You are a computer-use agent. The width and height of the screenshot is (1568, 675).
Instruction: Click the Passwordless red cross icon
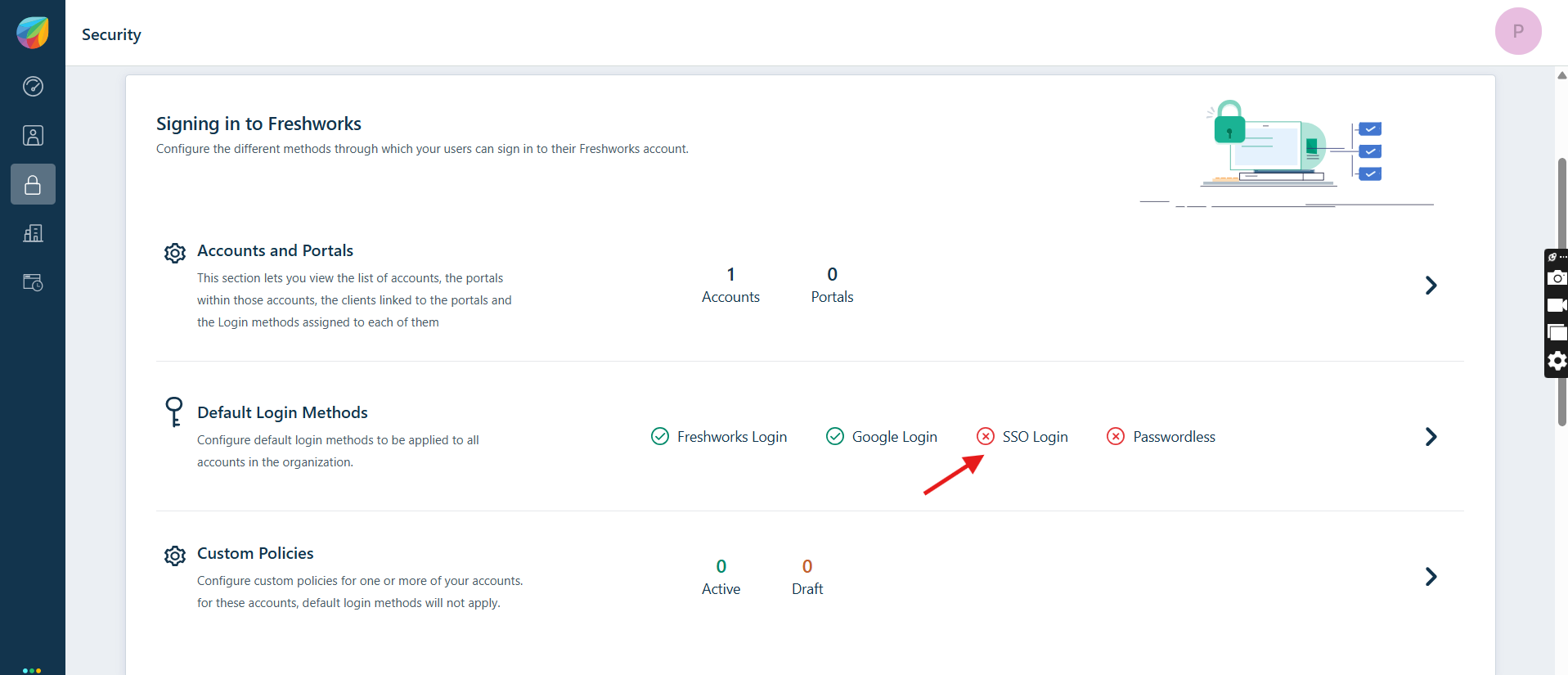(x=1116, y=436)
